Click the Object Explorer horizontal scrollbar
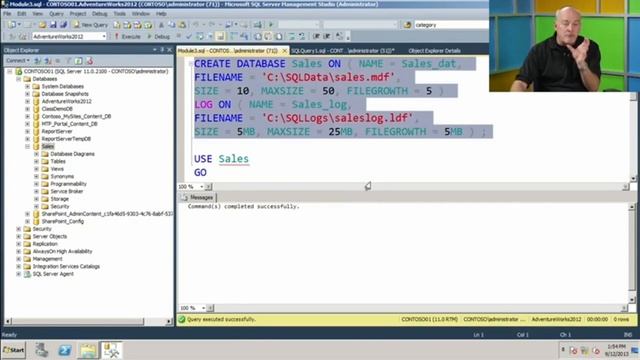Image resolution: width=640 pixels, height=360 pixels. [x=88, y=322]
